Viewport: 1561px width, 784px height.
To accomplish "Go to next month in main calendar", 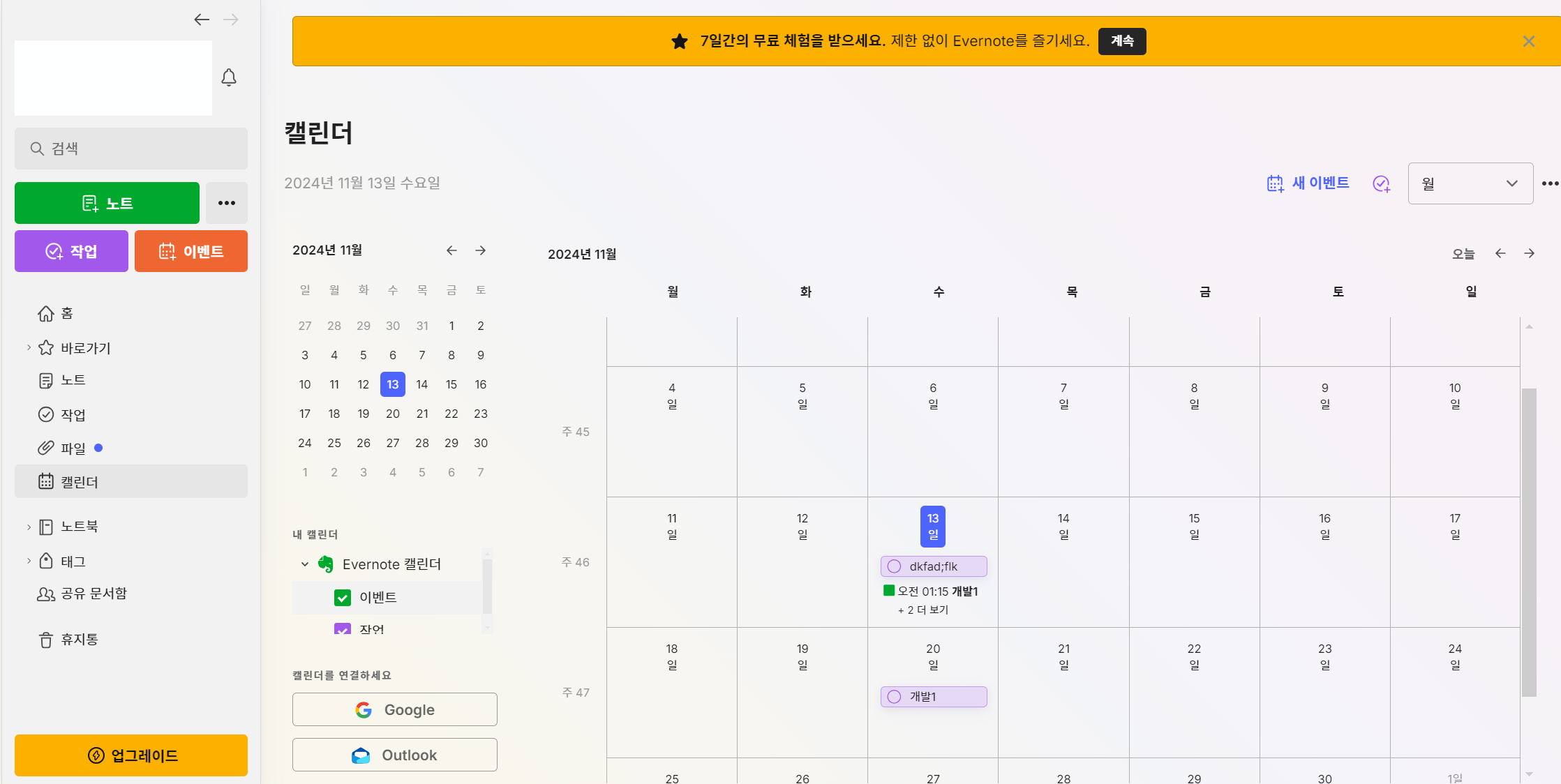I will [x=1529, y=254].
